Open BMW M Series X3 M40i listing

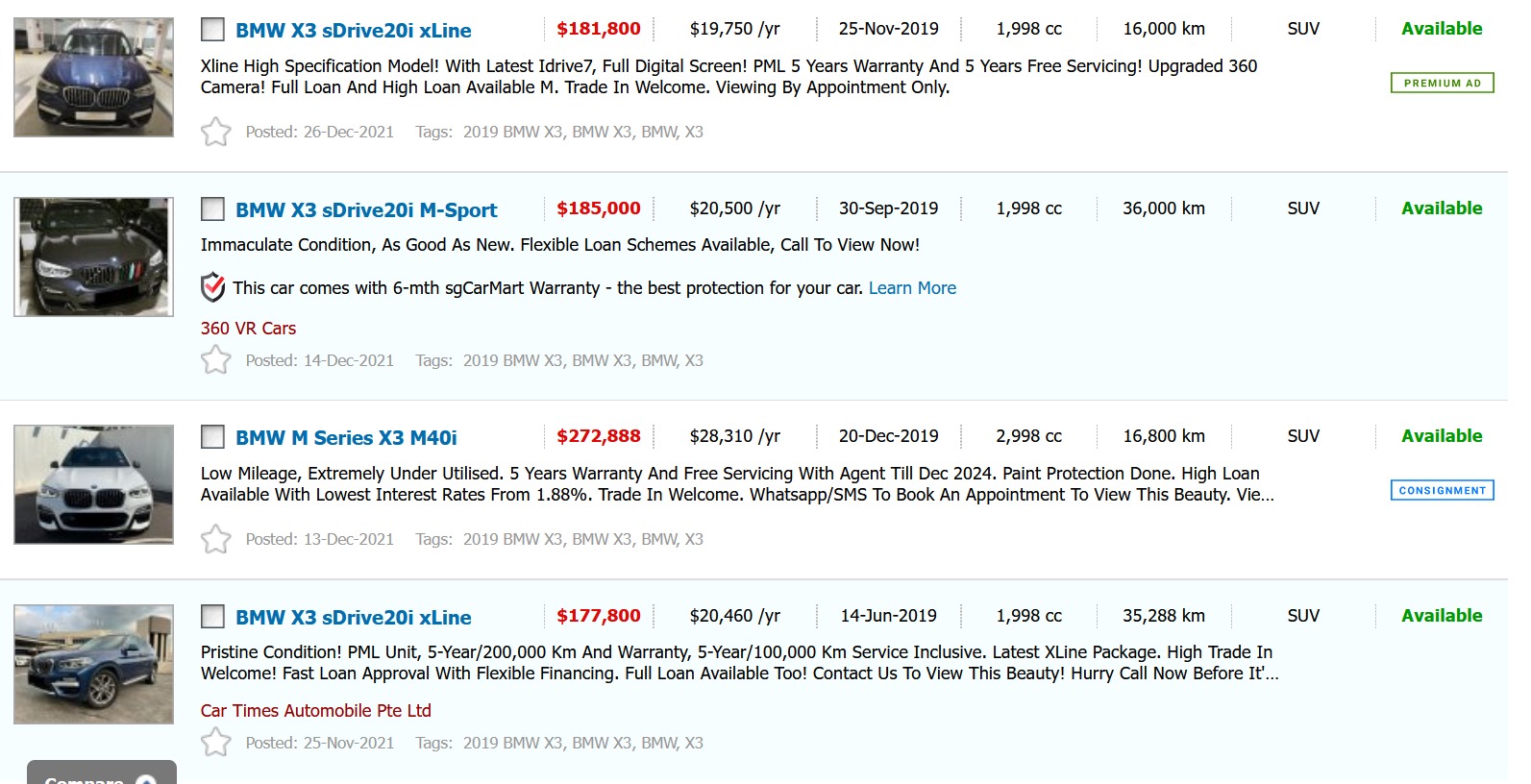346,438
